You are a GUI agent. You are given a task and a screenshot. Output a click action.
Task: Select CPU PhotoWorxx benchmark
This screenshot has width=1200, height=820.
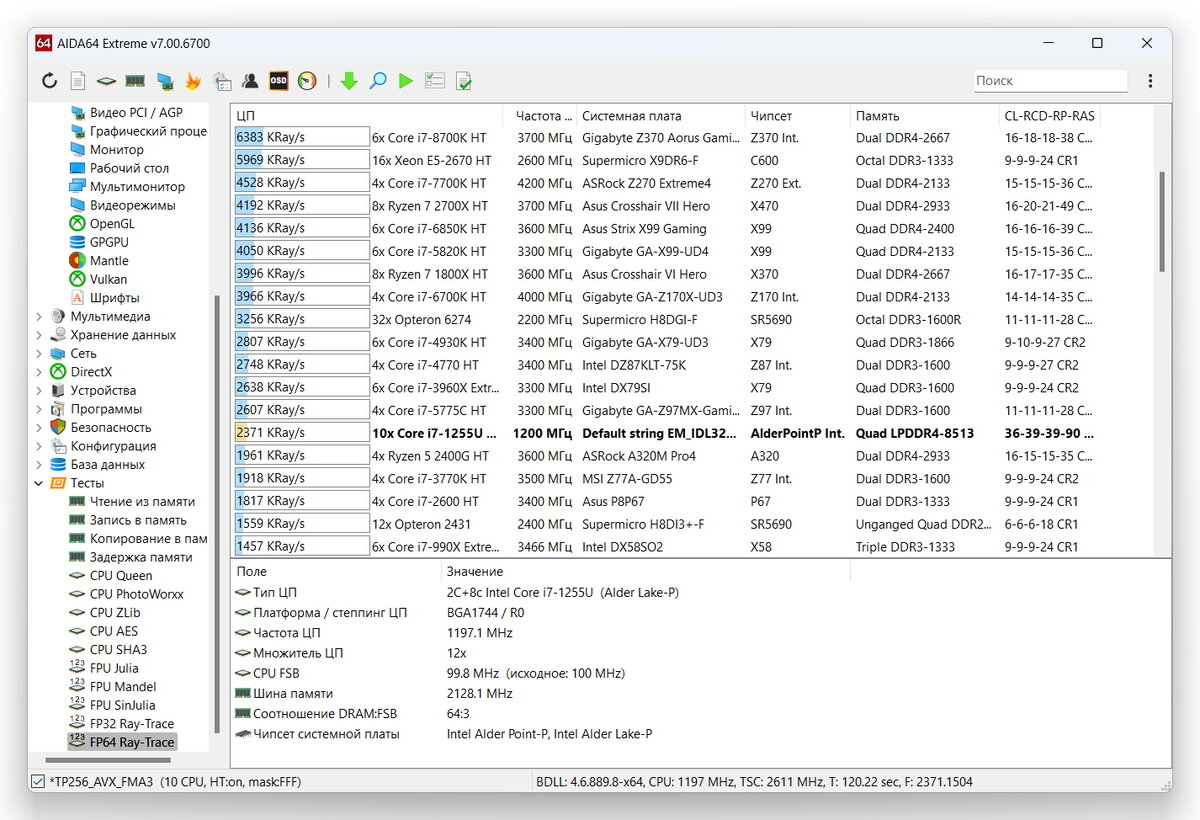[136, 594]
